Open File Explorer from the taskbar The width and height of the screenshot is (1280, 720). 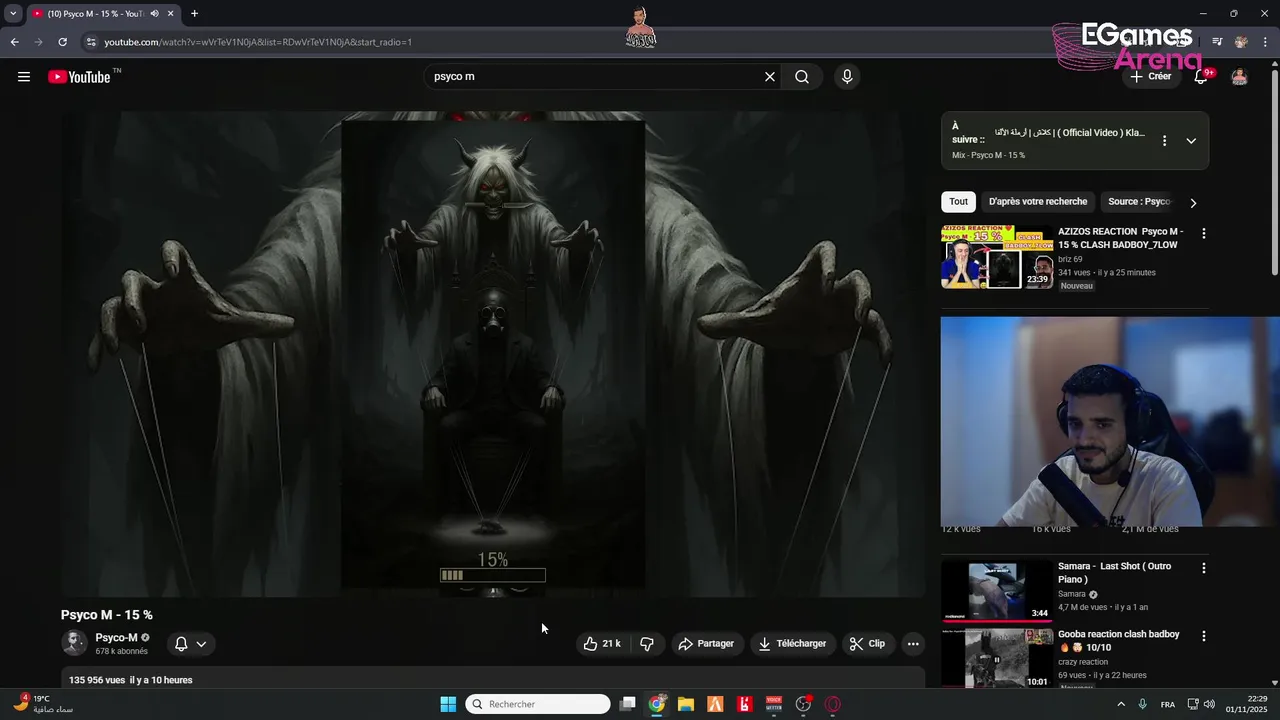click(x=685, y=704)
